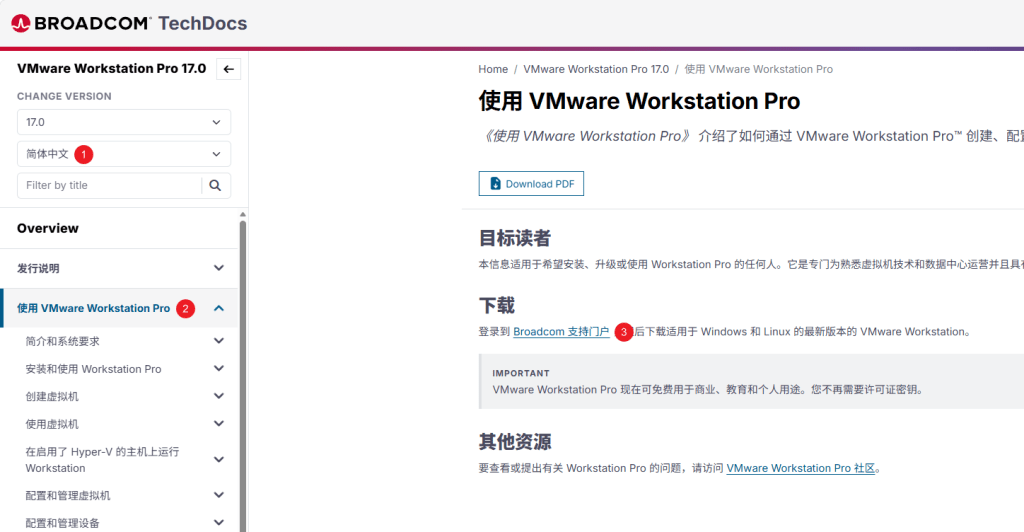Image resolution: width=1024 pixels, height=532 pixels.
Task: Select 使用 VMware Workstation Pro sidebar entry
Action: pos(93,308)
